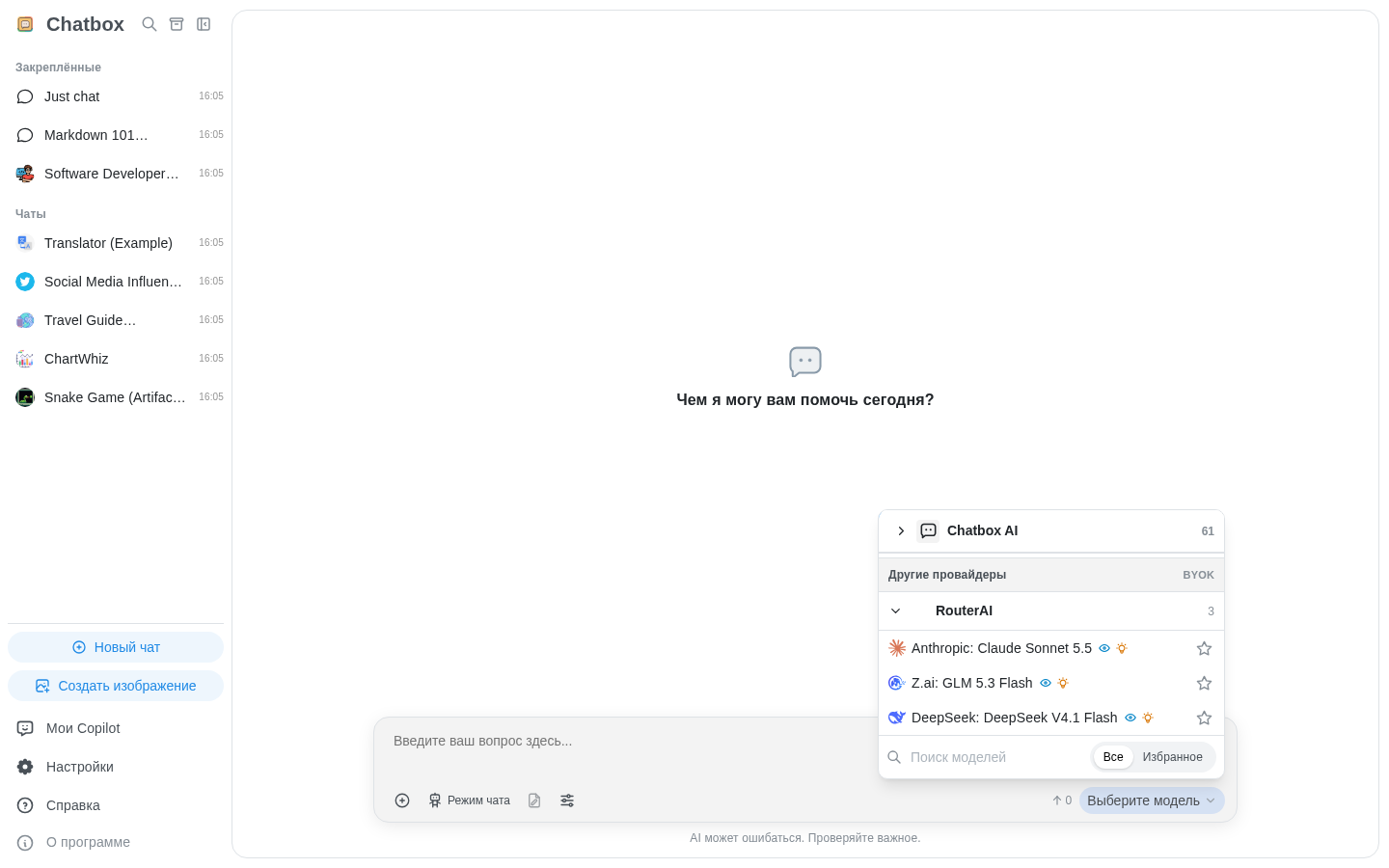
Task: Click the plus attachment icon in input bar
Action: (x=402, y=800)
